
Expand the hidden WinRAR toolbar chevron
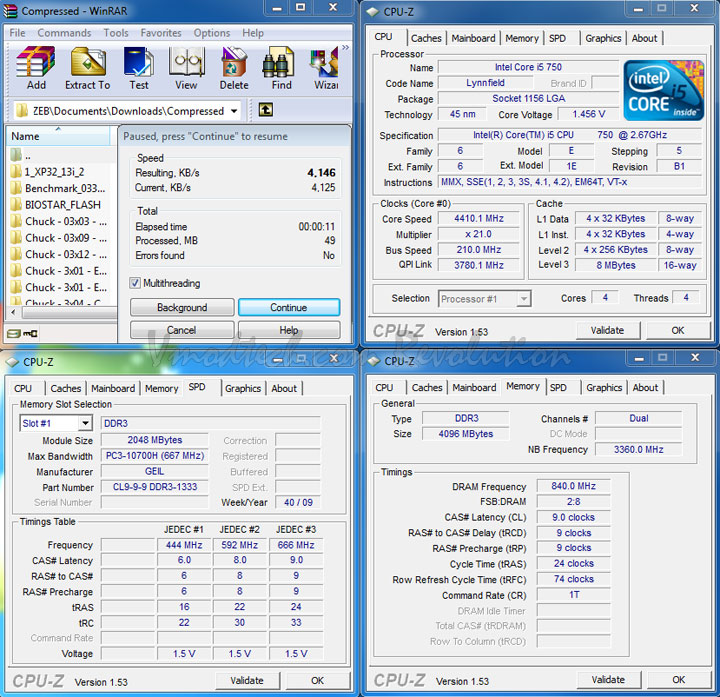(345, 47)
